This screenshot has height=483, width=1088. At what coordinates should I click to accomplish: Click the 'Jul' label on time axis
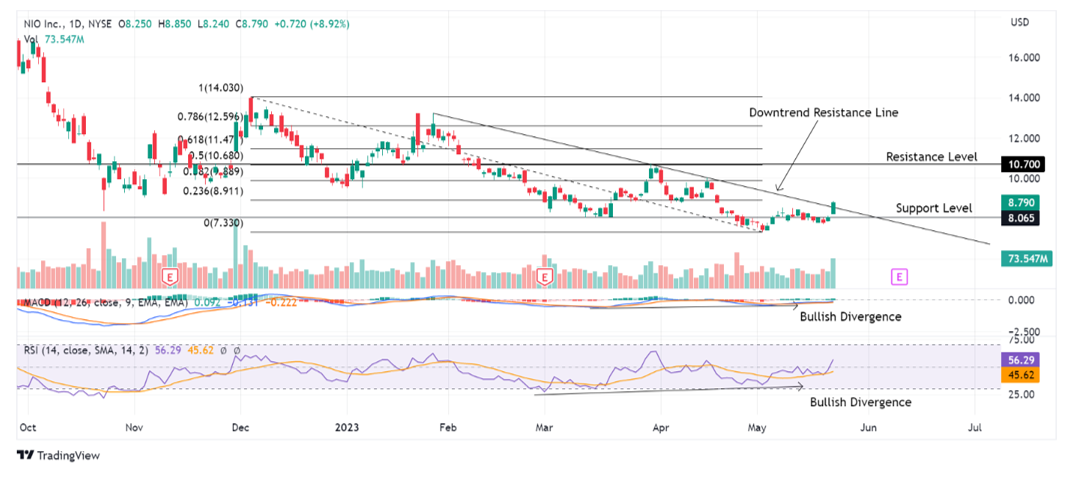[x=976, y=428]
